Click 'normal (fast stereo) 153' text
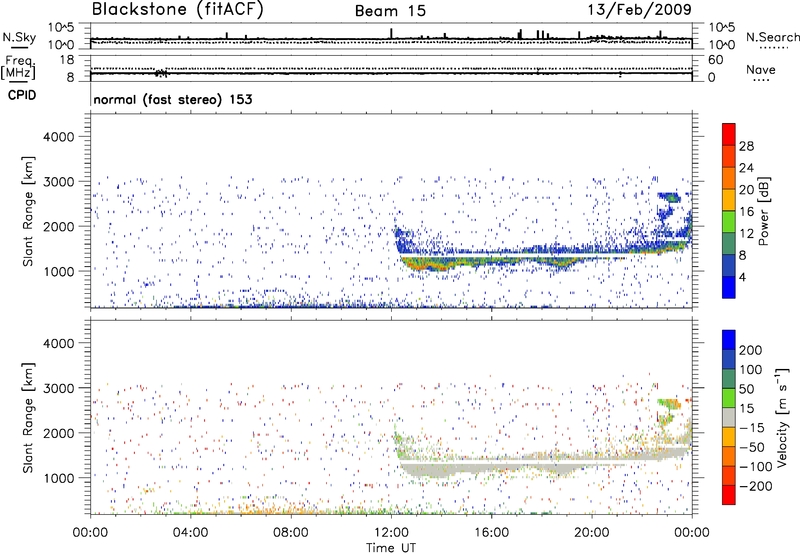Image resolution: width=800 pixels, height=554 pixels. (x=173, y=100)
